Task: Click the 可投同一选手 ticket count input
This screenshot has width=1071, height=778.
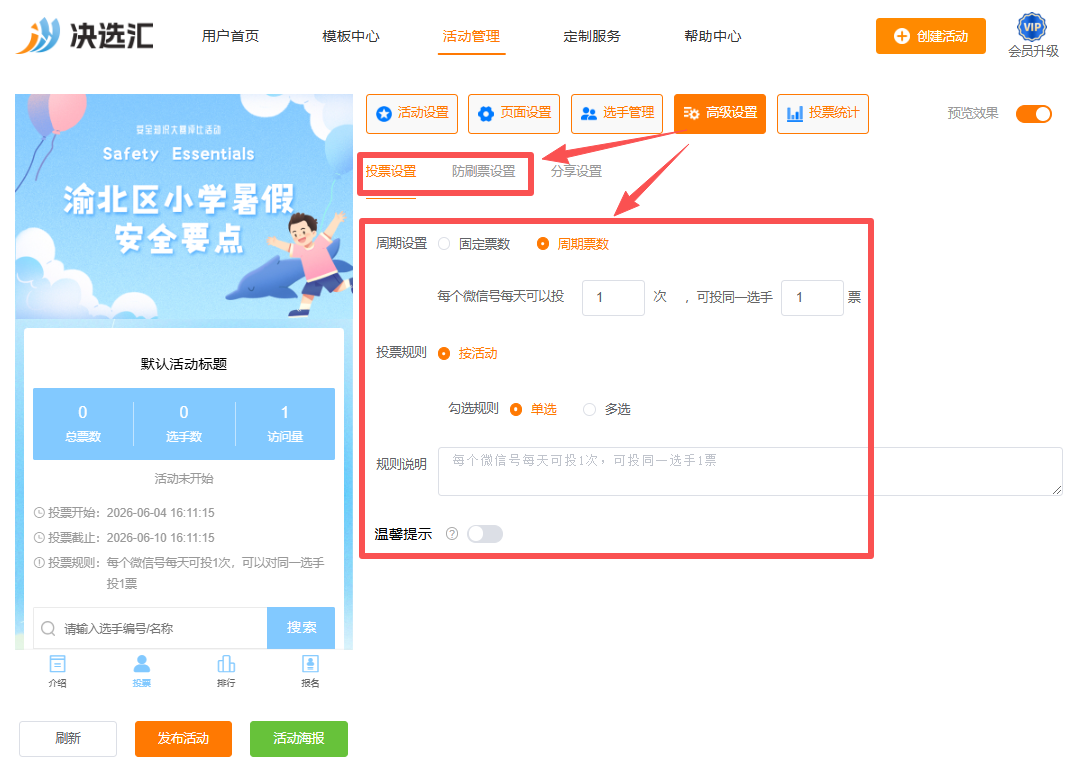Action: [x=812, y=298]
